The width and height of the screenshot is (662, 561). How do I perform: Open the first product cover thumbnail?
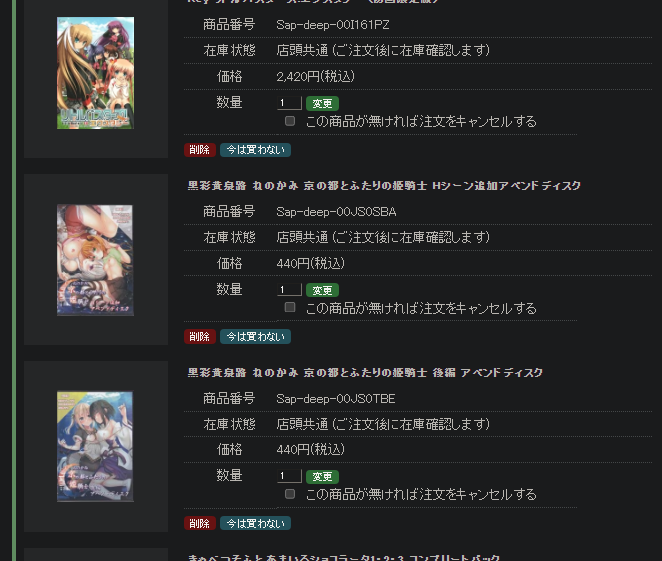point(95,73)
